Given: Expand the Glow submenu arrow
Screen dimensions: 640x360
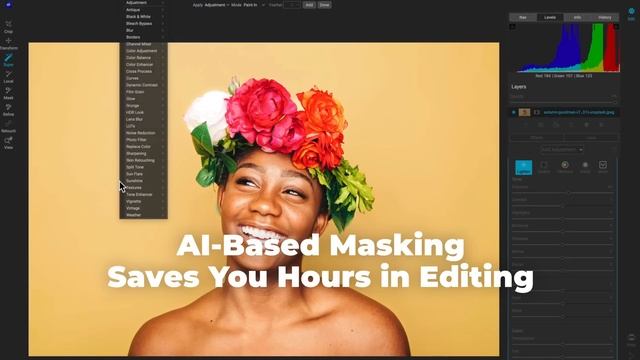Looking at the screenshot, I should (163, 99).
